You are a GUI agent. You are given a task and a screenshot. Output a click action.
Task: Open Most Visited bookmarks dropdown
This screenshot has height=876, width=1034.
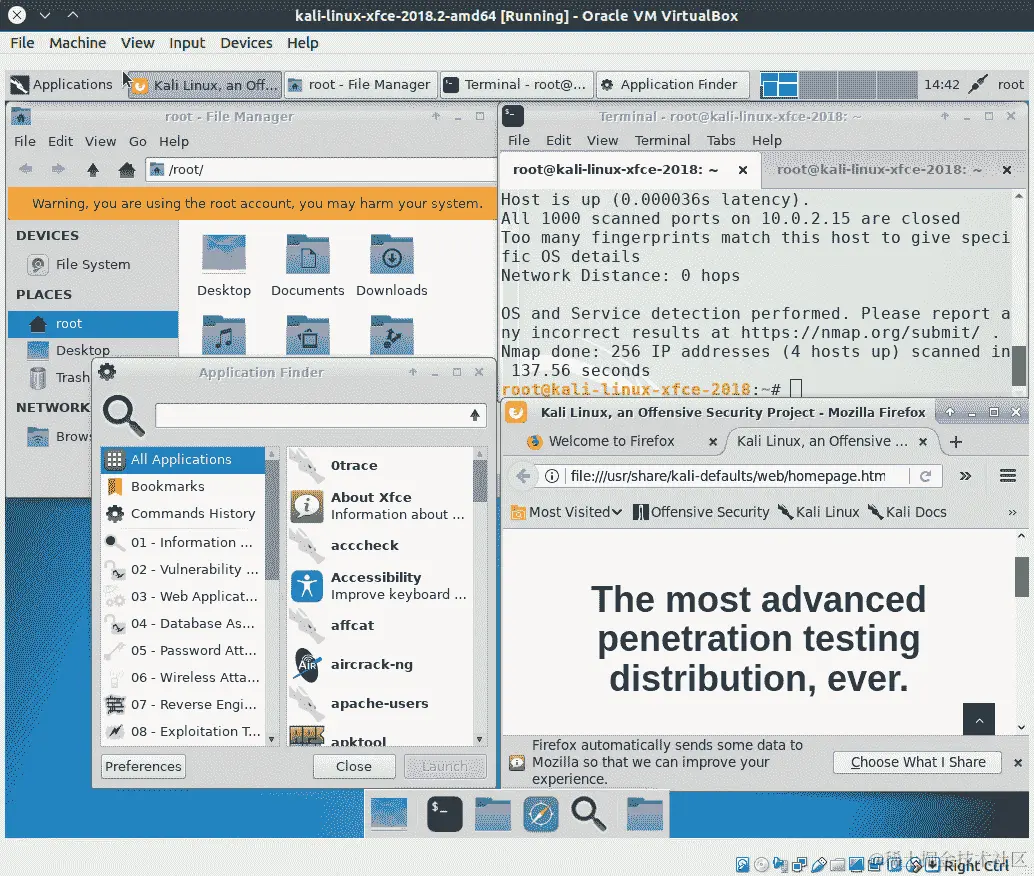coord(566,513)
